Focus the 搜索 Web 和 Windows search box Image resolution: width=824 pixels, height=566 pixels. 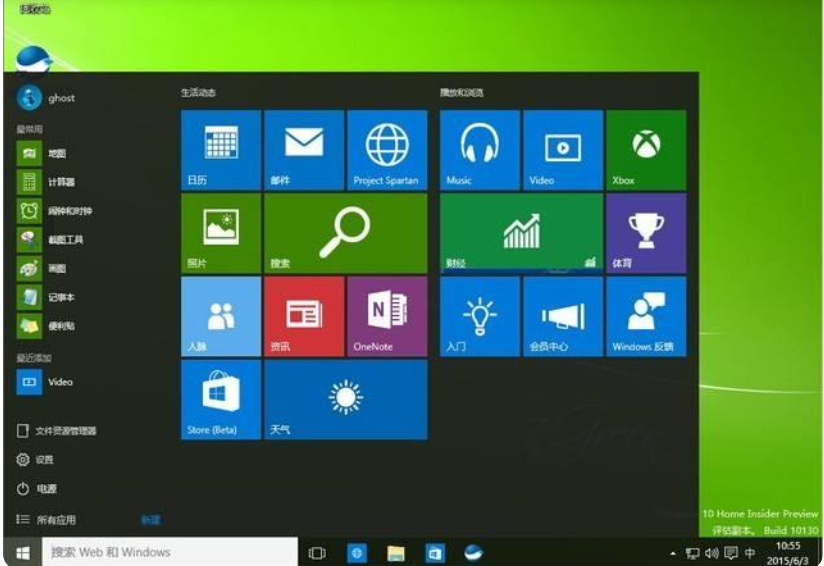[170, 552]
